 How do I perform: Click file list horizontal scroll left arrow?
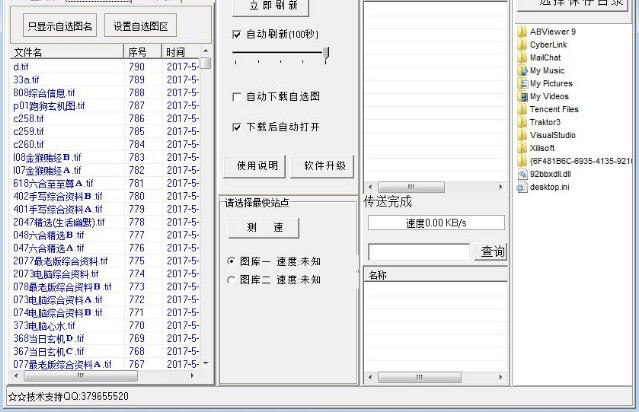point(16,376)
